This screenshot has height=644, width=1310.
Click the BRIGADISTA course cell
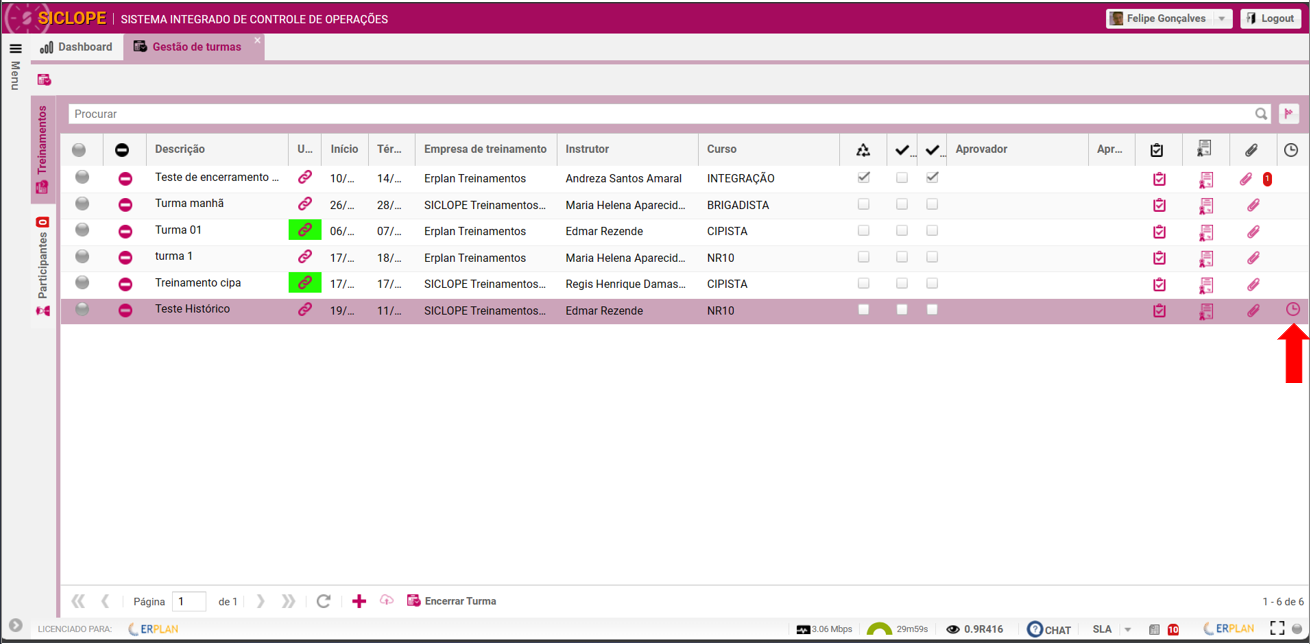point(768,205)
